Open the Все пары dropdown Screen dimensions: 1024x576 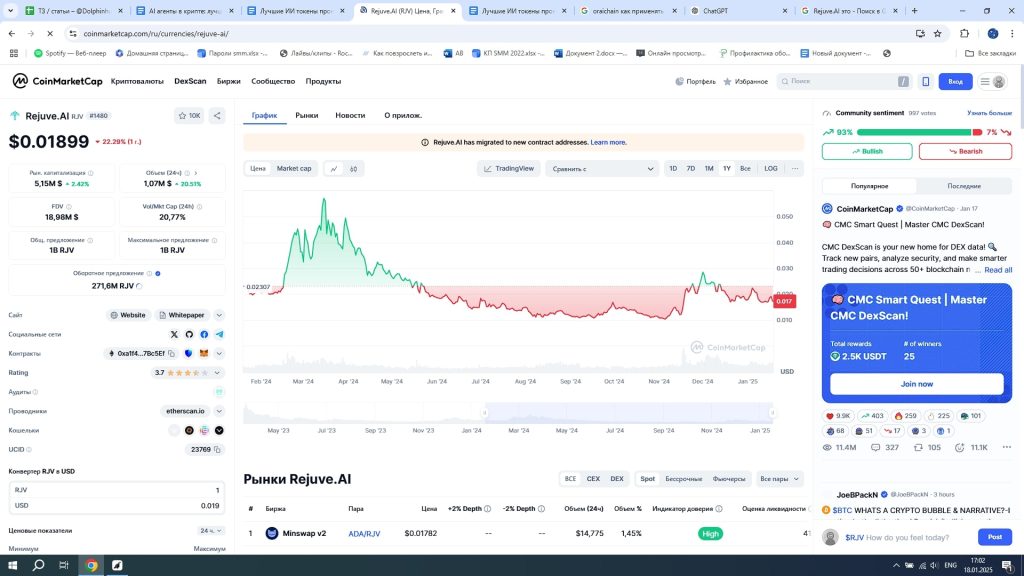(x=779, y=479)
